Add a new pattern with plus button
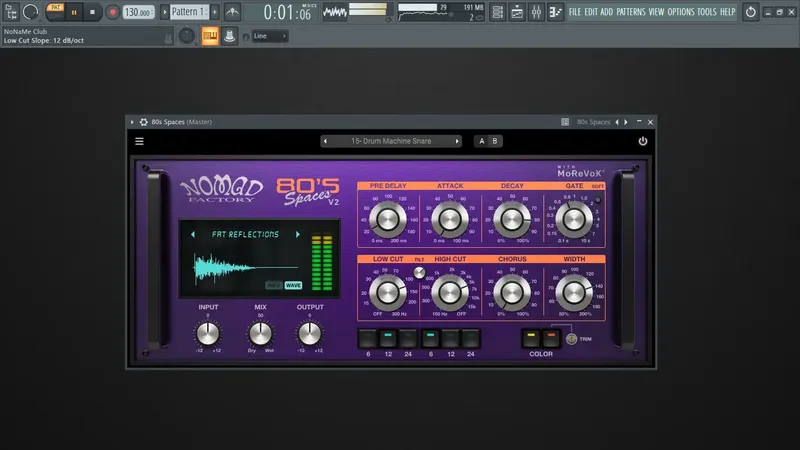800x450 pixels. pos(214,12)
